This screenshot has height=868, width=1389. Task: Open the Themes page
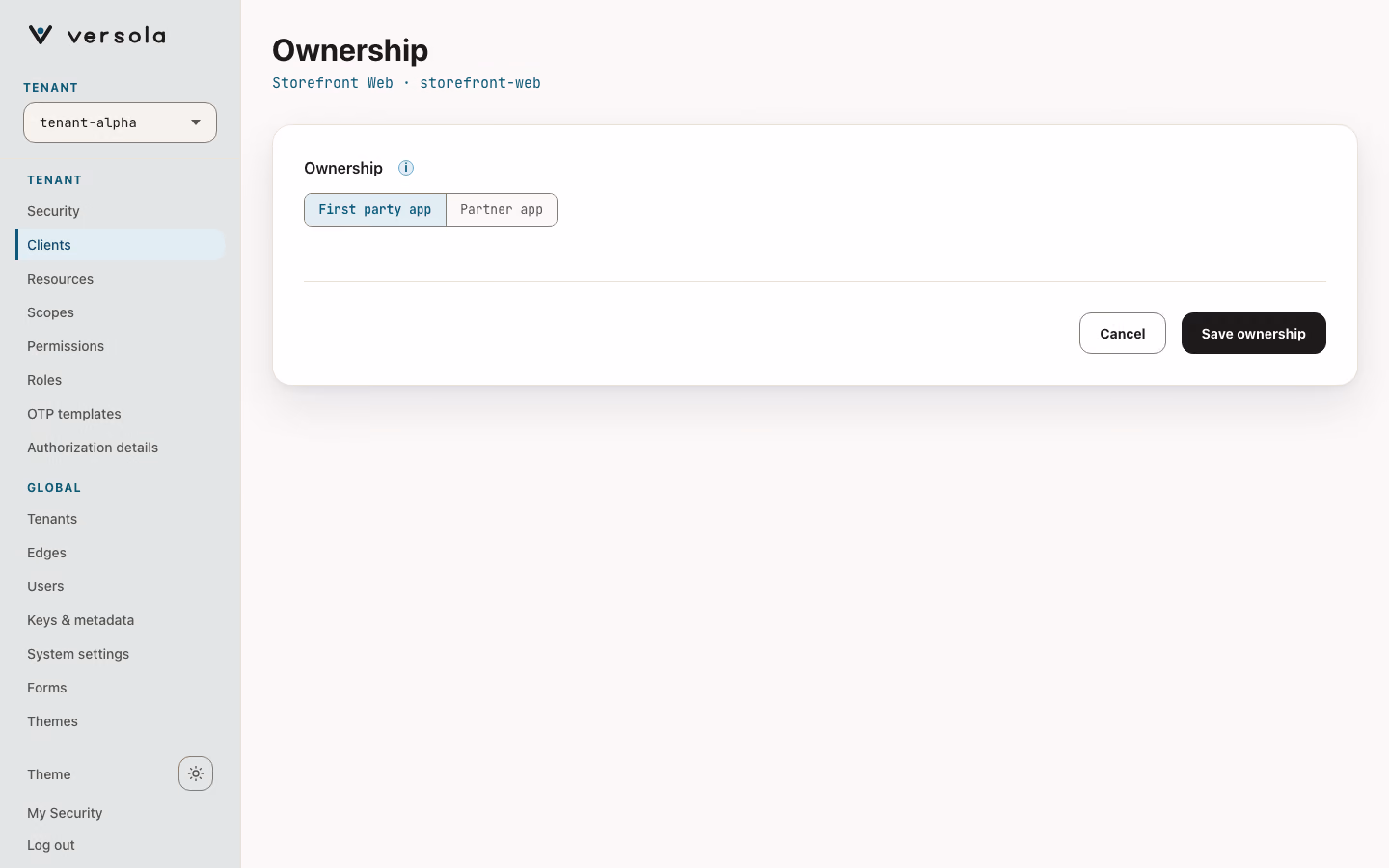(120, 721)
